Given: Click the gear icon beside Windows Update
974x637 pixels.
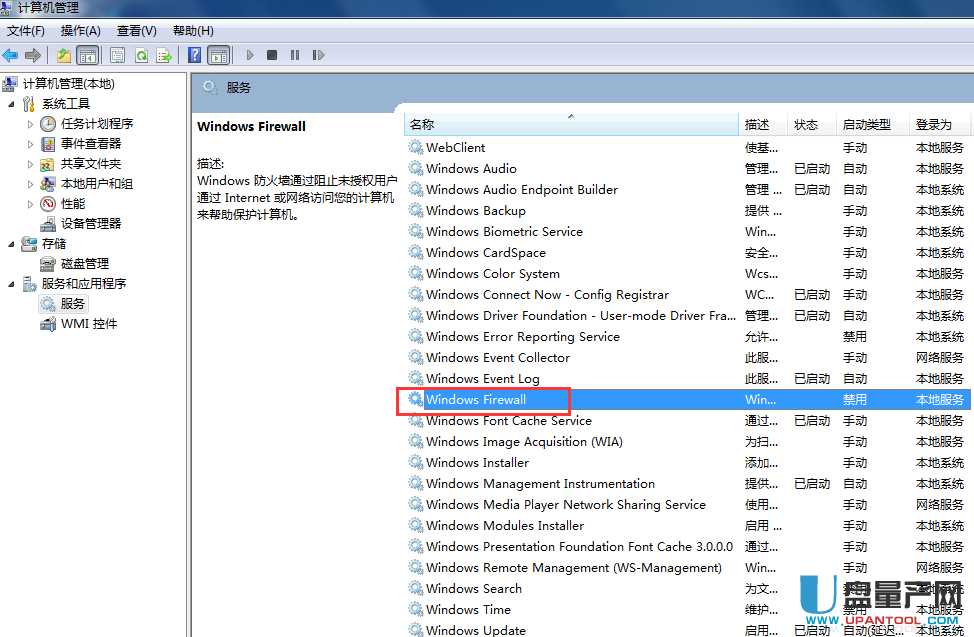Looking at the screenshot, I should point(416,630).
